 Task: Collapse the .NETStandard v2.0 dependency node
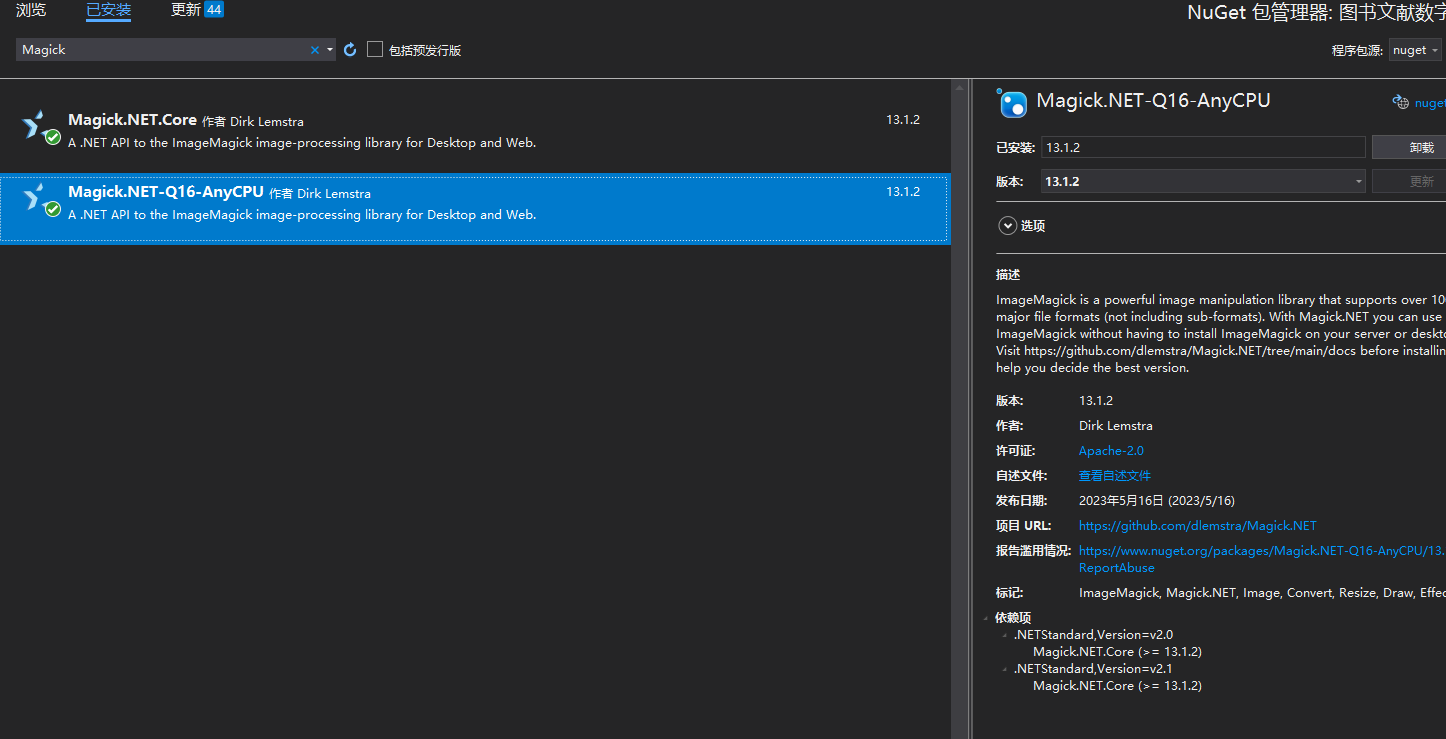click(1005, 635)
